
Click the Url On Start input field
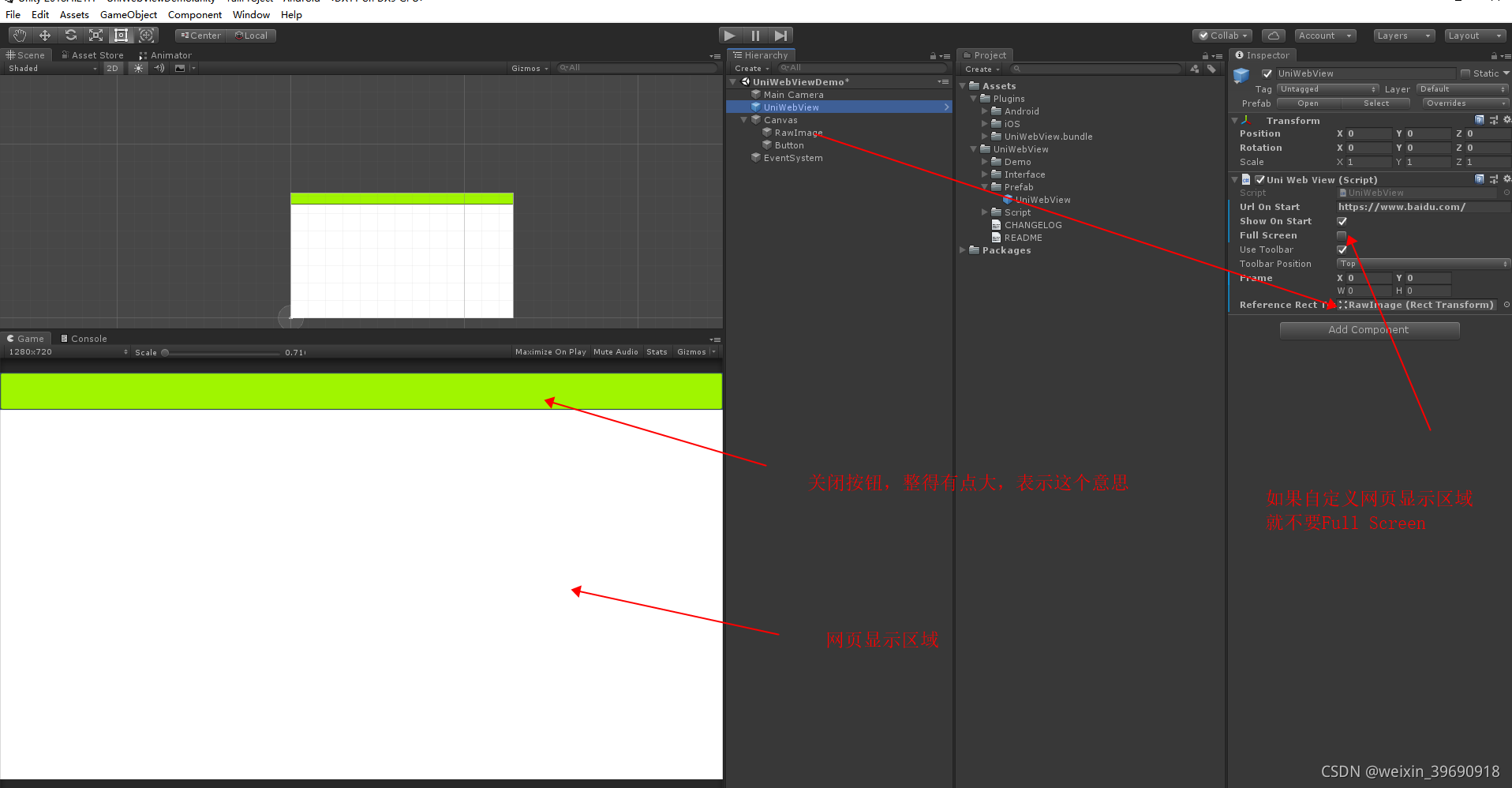[x=1420, y=206]
